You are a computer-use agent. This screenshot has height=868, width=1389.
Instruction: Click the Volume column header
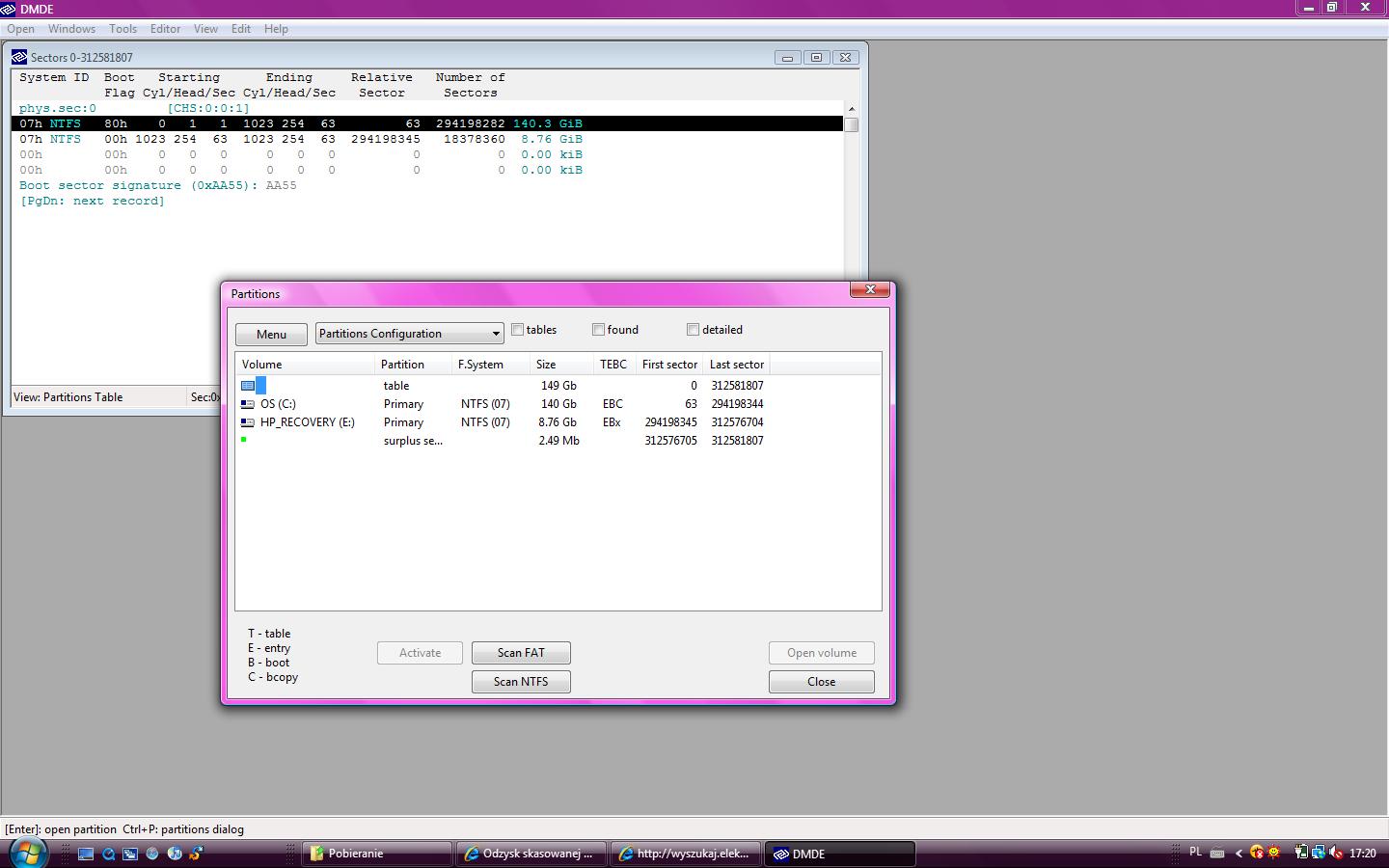coord(306,365)
